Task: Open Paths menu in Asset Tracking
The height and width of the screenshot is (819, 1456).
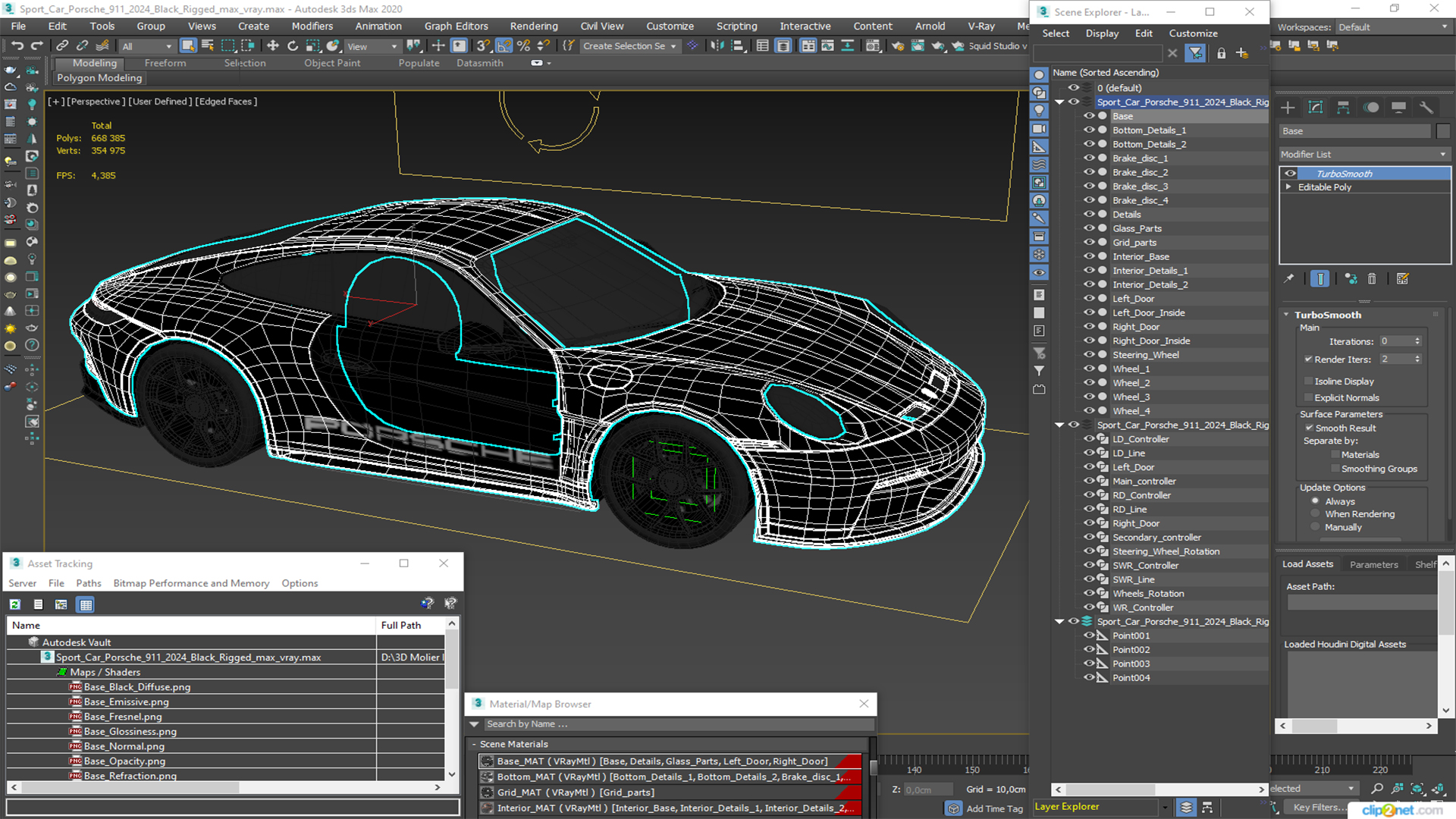Action: [89, 583]
